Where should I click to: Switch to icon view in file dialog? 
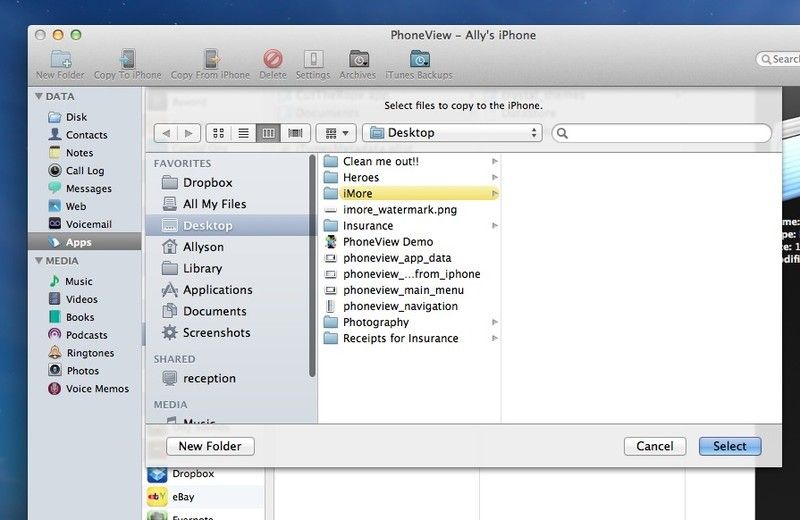pos(219,133)
